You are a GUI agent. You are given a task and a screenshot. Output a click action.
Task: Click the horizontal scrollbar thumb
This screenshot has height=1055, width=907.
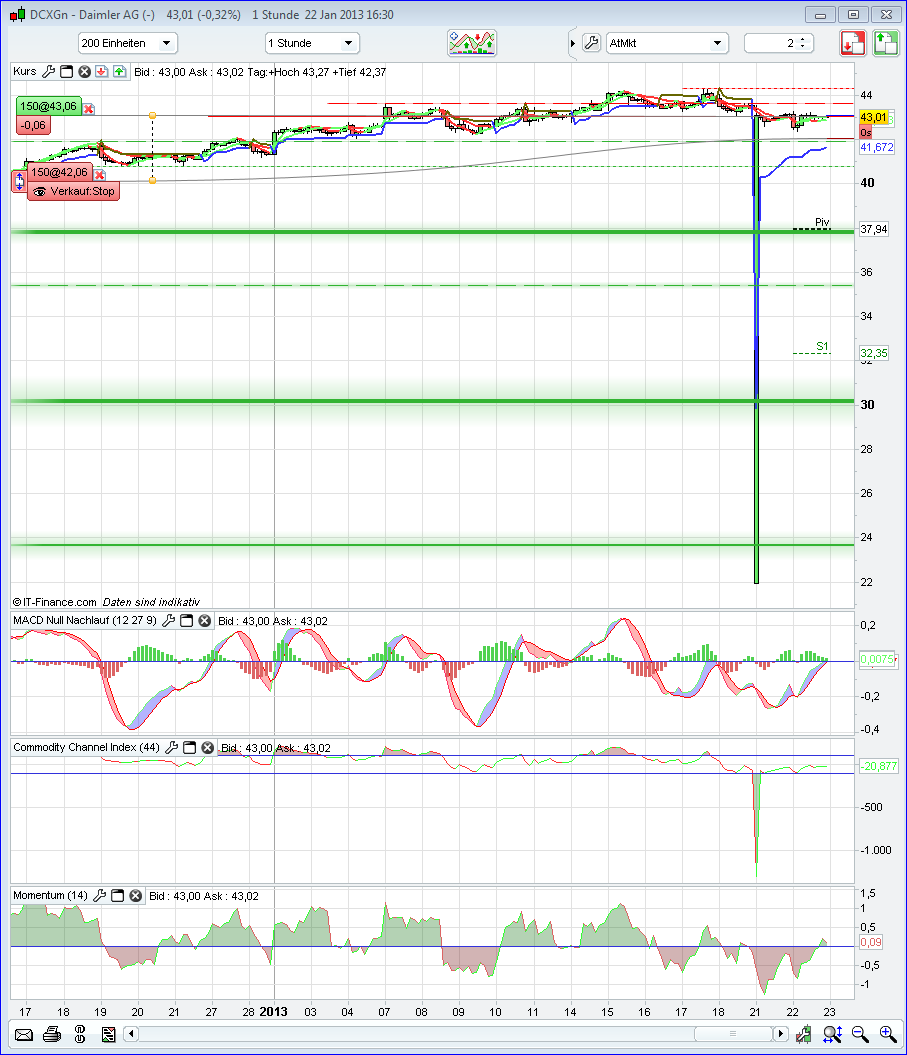coord(733,1033)
